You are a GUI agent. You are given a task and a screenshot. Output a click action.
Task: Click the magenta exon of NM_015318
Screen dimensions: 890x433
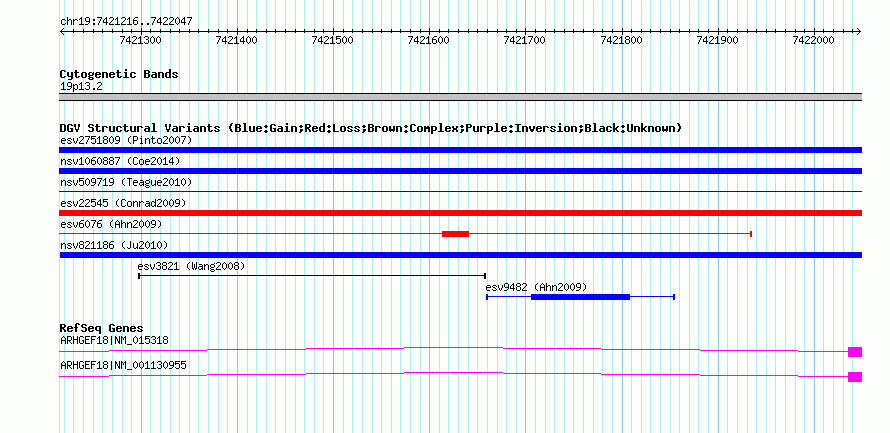coord(855,352)
